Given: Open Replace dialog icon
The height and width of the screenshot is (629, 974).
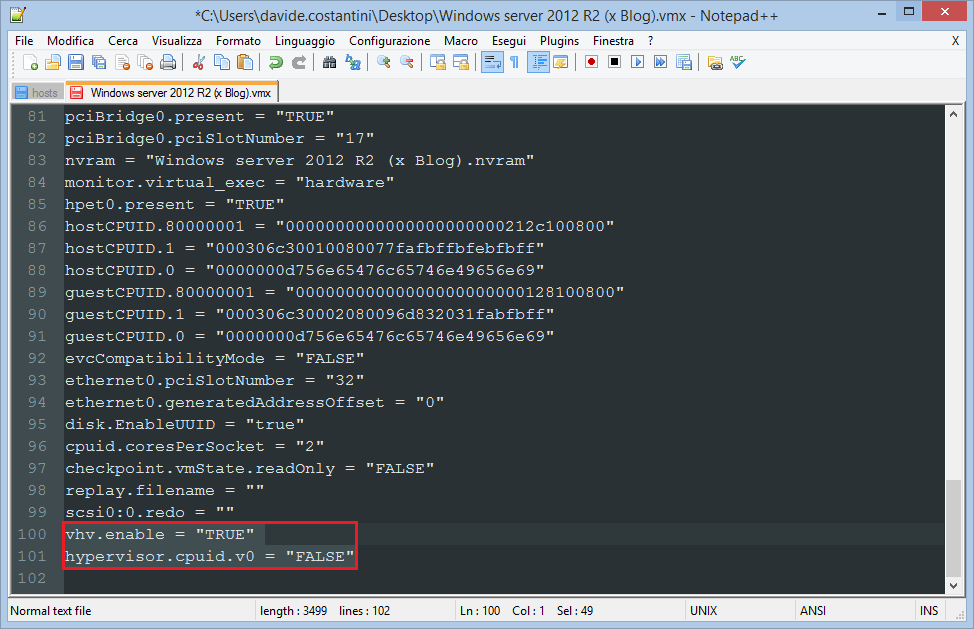Looking at the screenshot, I should pyautogui.click(x=353, y=62).
